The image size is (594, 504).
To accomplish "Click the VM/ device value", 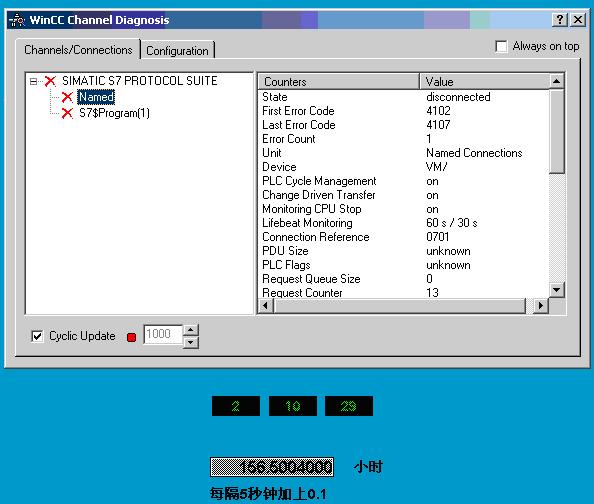I will (436, 167).
